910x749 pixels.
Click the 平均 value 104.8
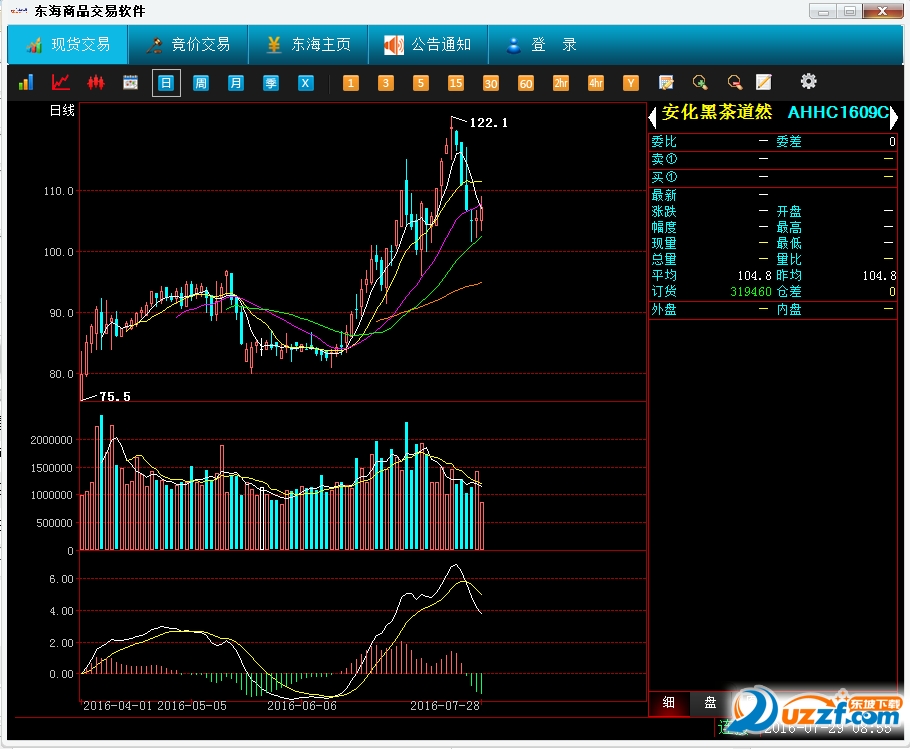pyautogui.click(x=754, y=276)
